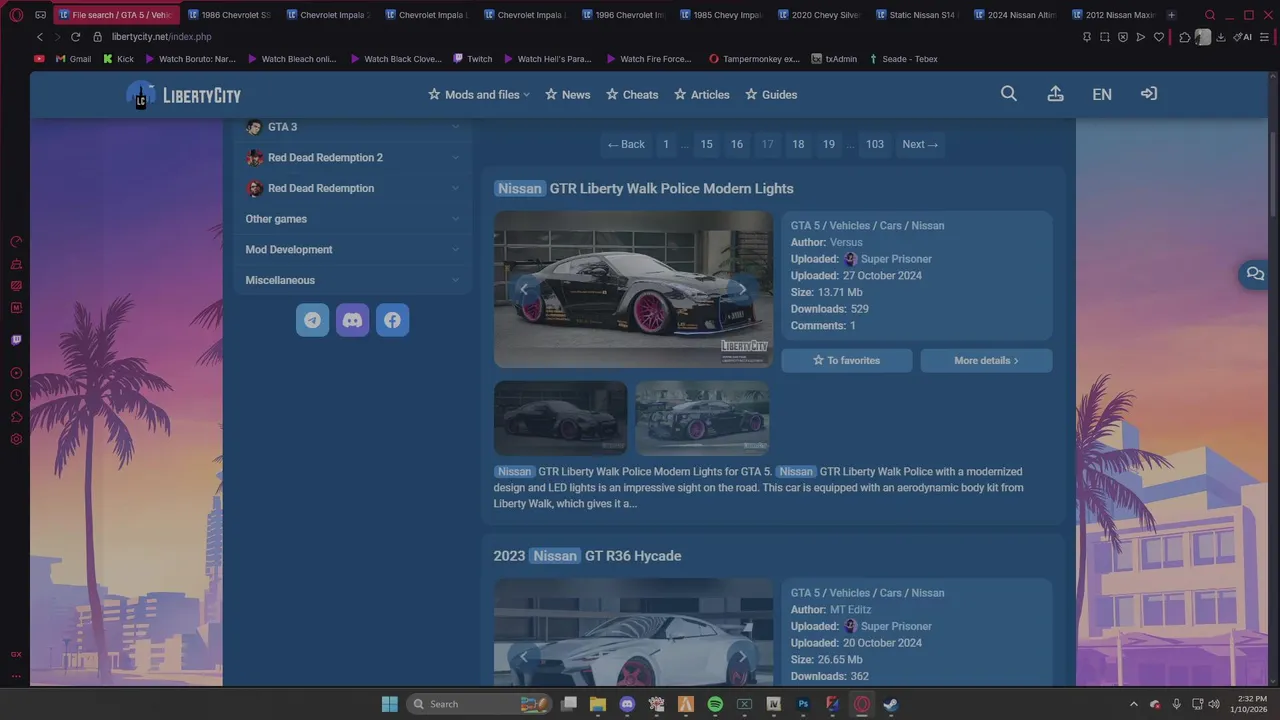Add Nissan GTR Liberty Walk to favorites
Image resolution: width=1280 pixels, height=720 pixels.
pyautogui.click(x=847, y=360)
